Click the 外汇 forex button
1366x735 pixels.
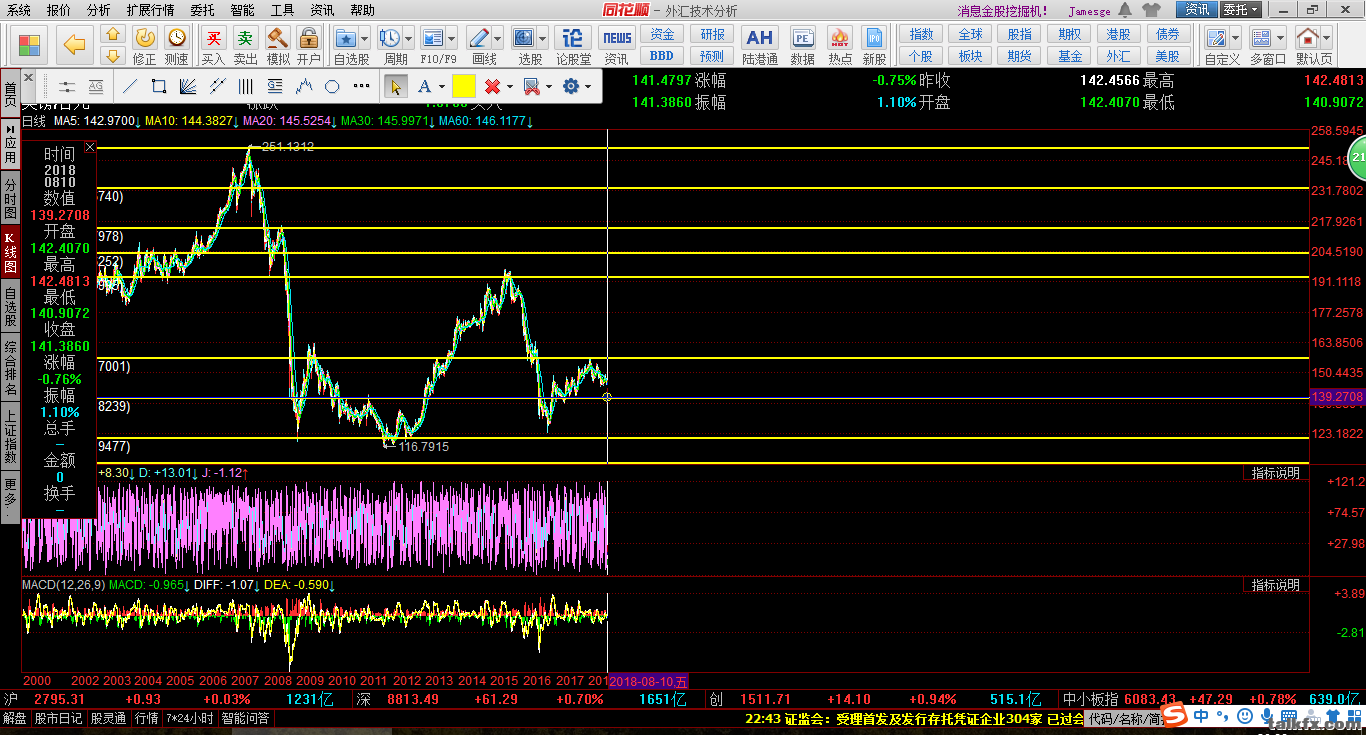pos(1118,56)
